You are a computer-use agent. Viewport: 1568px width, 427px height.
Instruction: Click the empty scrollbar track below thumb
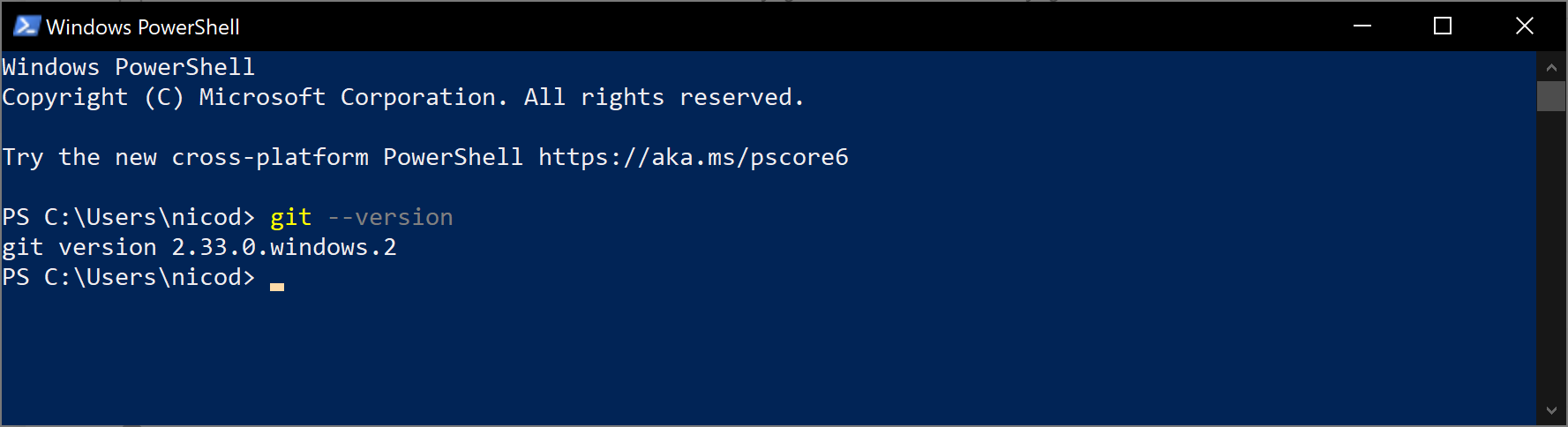point(1551,253)
